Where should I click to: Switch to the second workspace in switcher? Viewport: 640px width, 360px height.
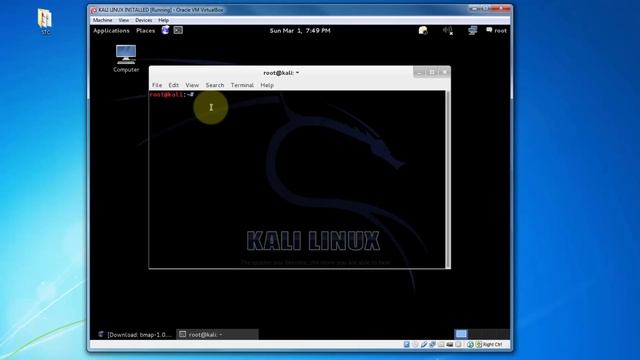(x=474, y=334)
